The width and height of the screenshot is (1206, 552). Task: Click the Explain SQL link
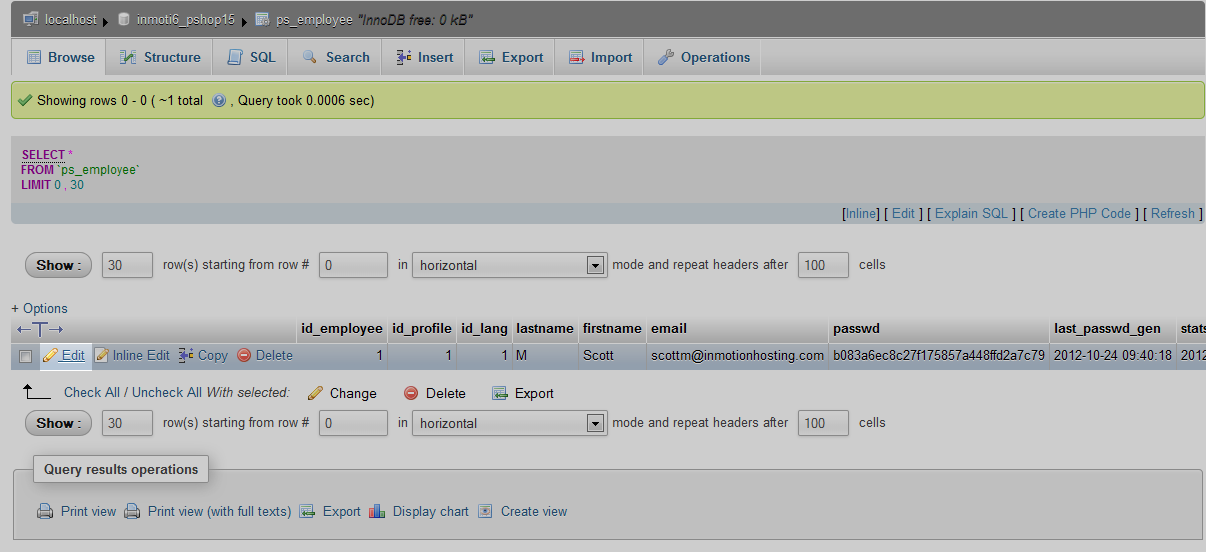[971, 213]
